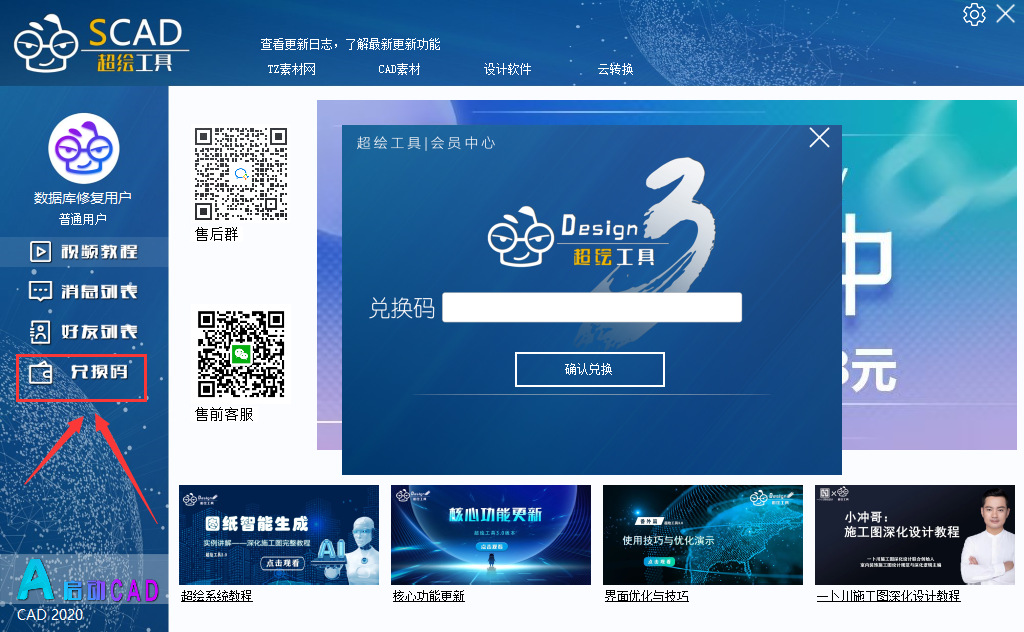Open the settings gear icon
This screenshot has width=1024, height=632.
(x=974, y=14)
